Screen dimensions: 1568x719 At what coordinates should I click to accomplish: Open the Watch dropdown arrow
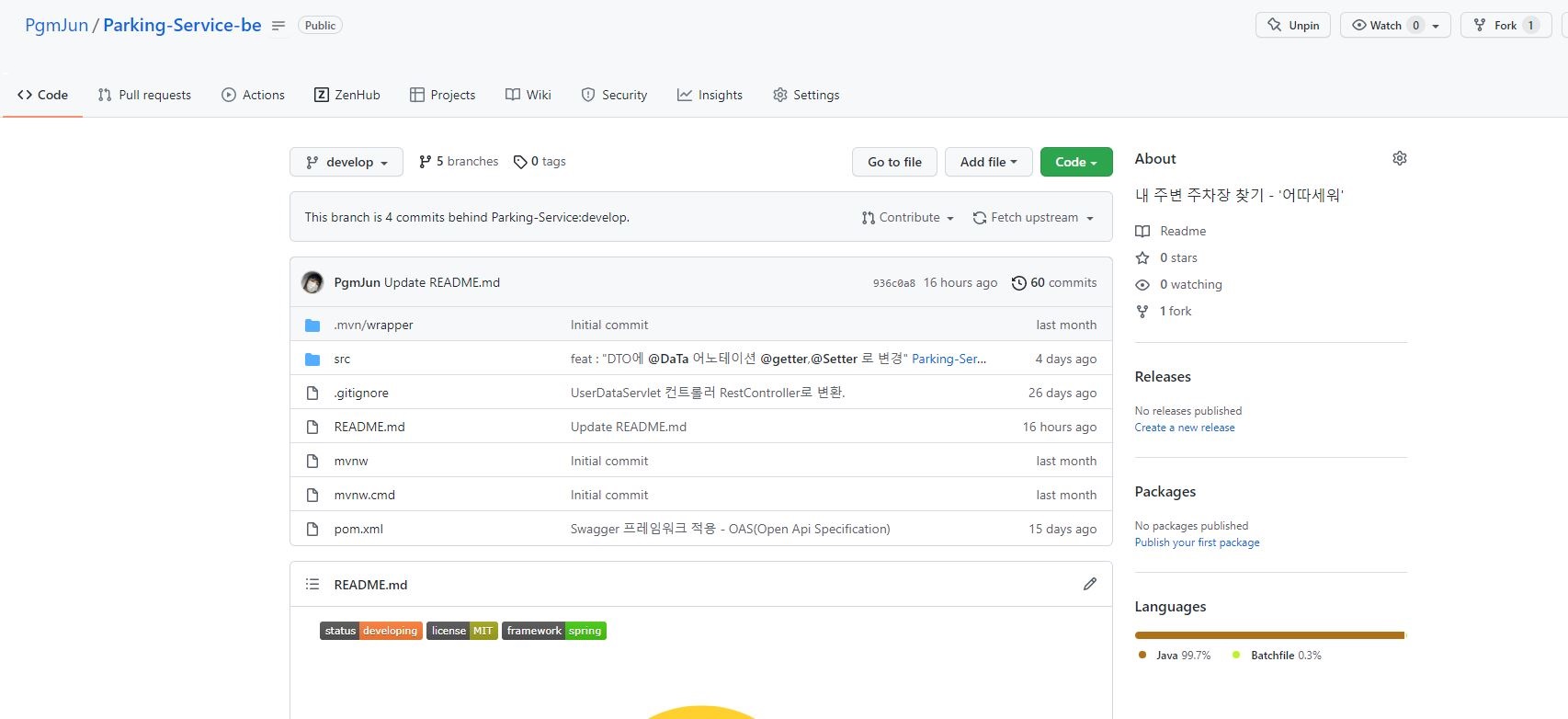1437,26
